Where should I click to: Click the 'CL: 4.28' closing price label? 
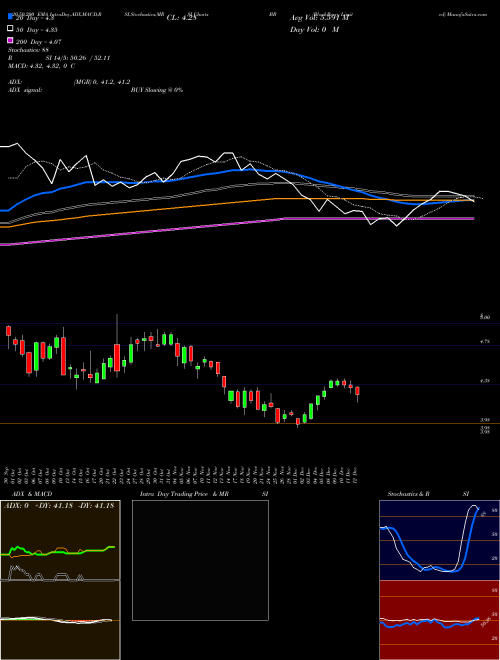coord(181,18)
